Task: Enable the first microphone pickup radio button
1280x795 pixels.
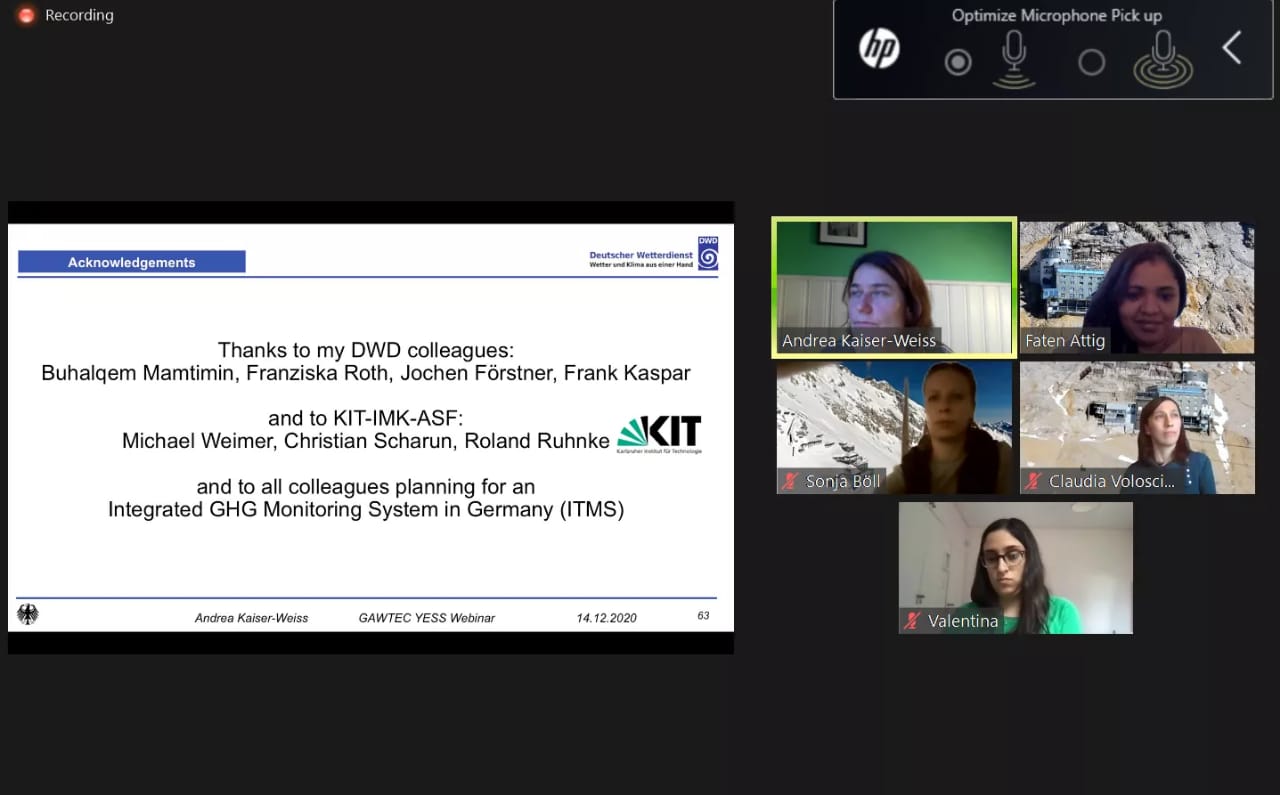Action: point(958,63)
